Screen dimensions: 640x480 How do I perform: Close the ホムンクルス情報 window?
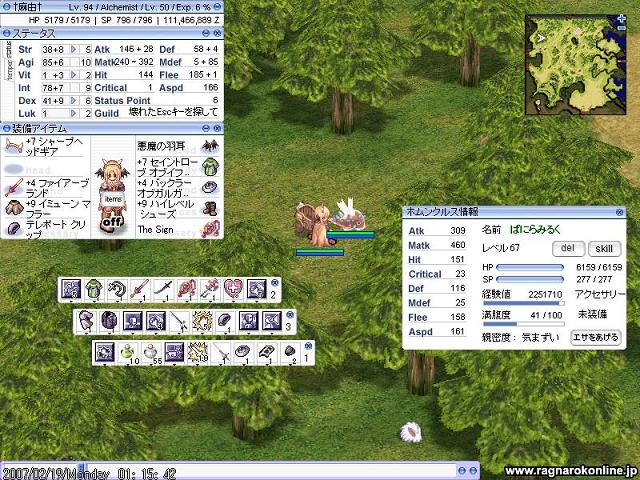pyautogui.click(x=619, y=212)
